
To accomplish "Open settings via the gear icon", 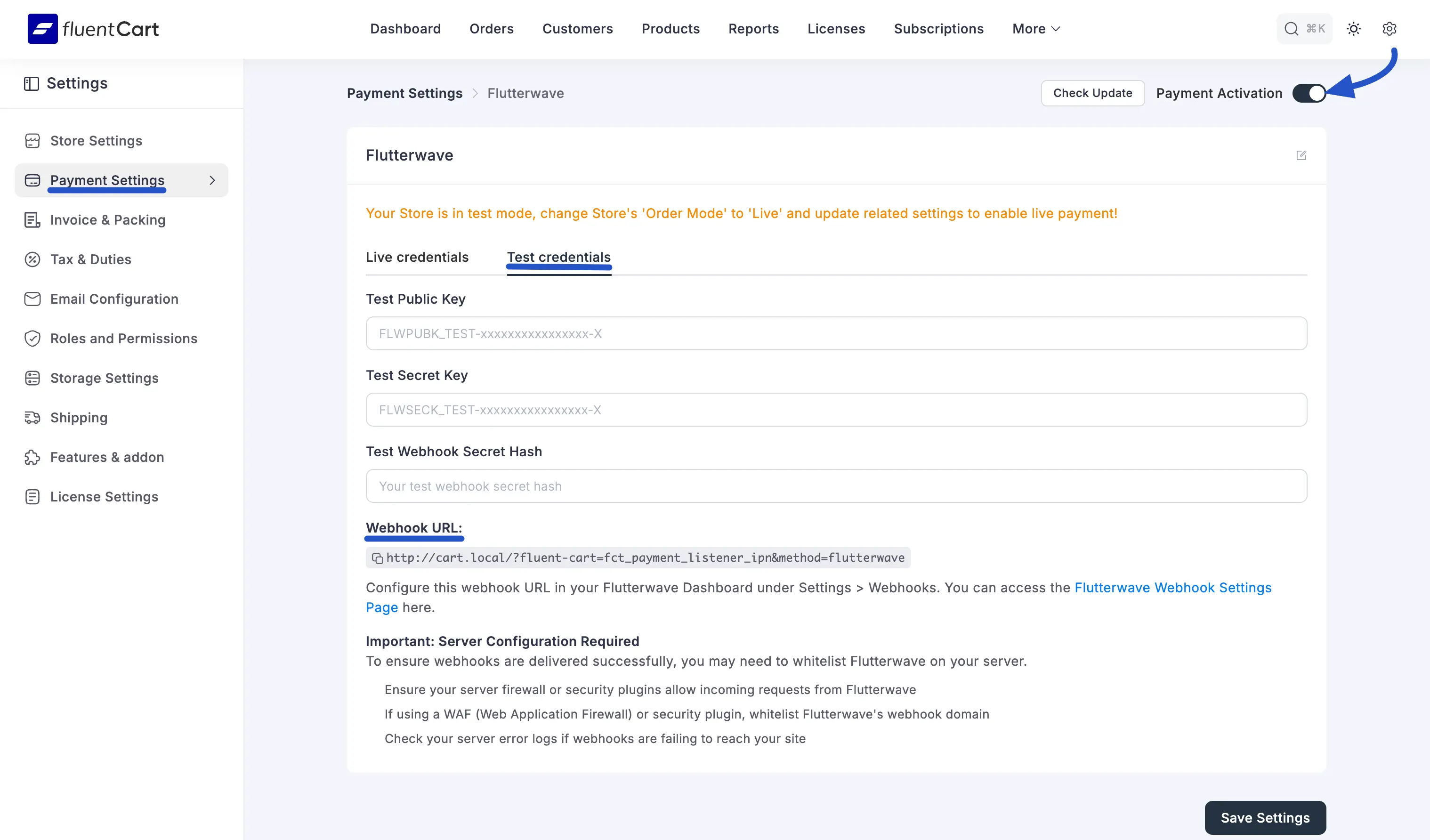I will pyautogui.click(x=1389, y=28).
